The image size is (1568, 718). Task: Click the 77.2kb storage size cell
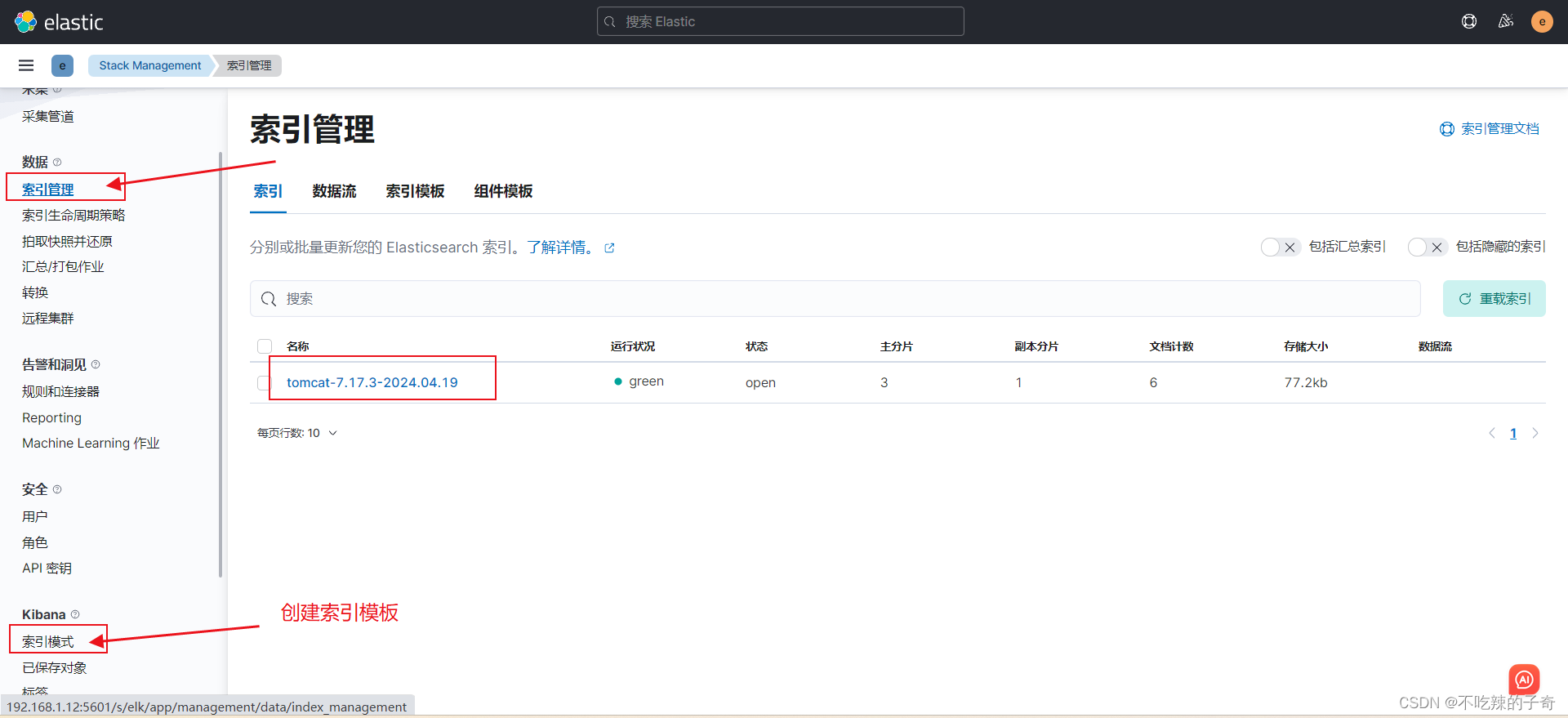point(1306,382)
